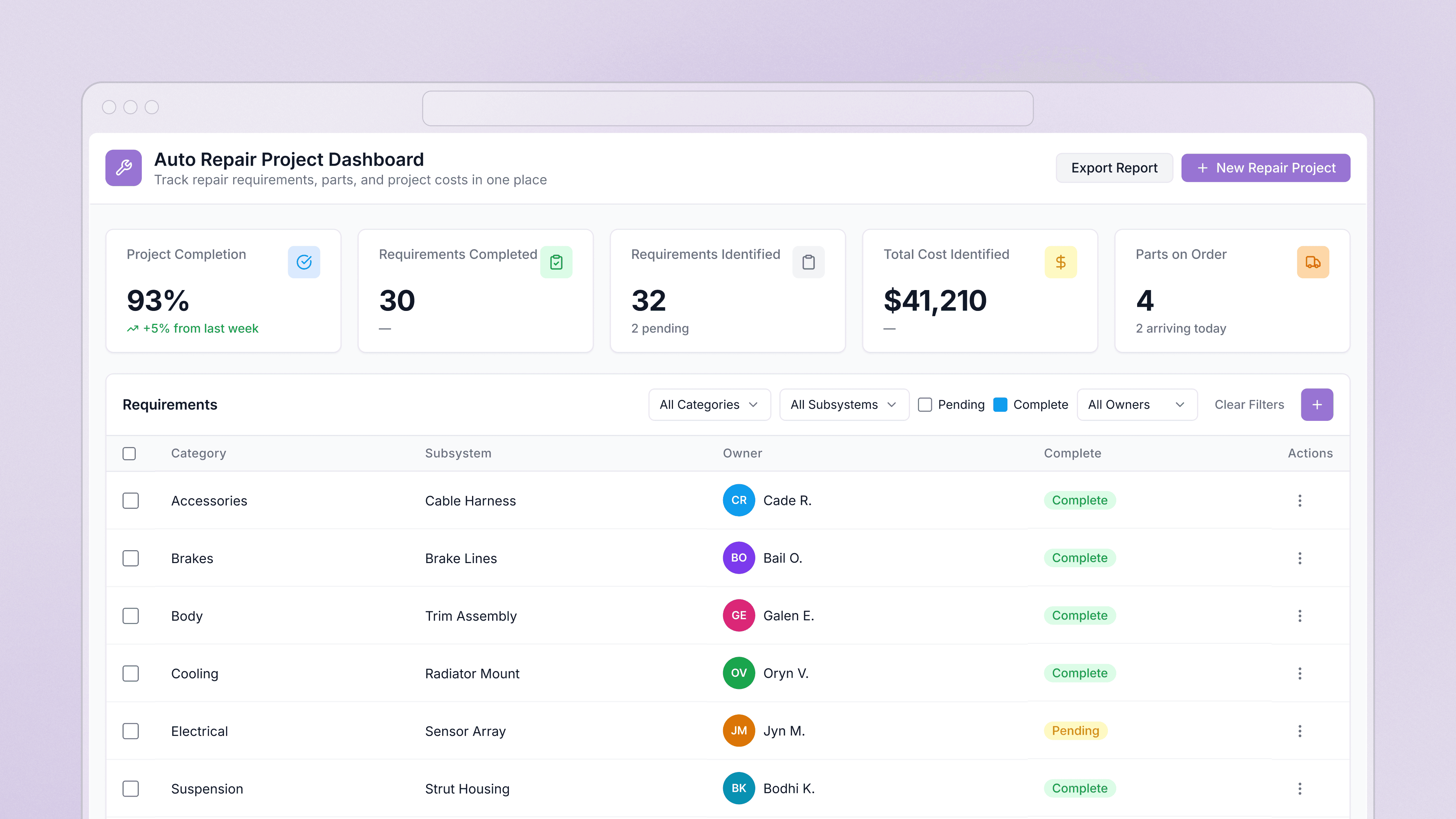This screenshot has height=819, width=1456.
Task: Enable the Pending filter checkbox
Action: [x=925, y=405]
